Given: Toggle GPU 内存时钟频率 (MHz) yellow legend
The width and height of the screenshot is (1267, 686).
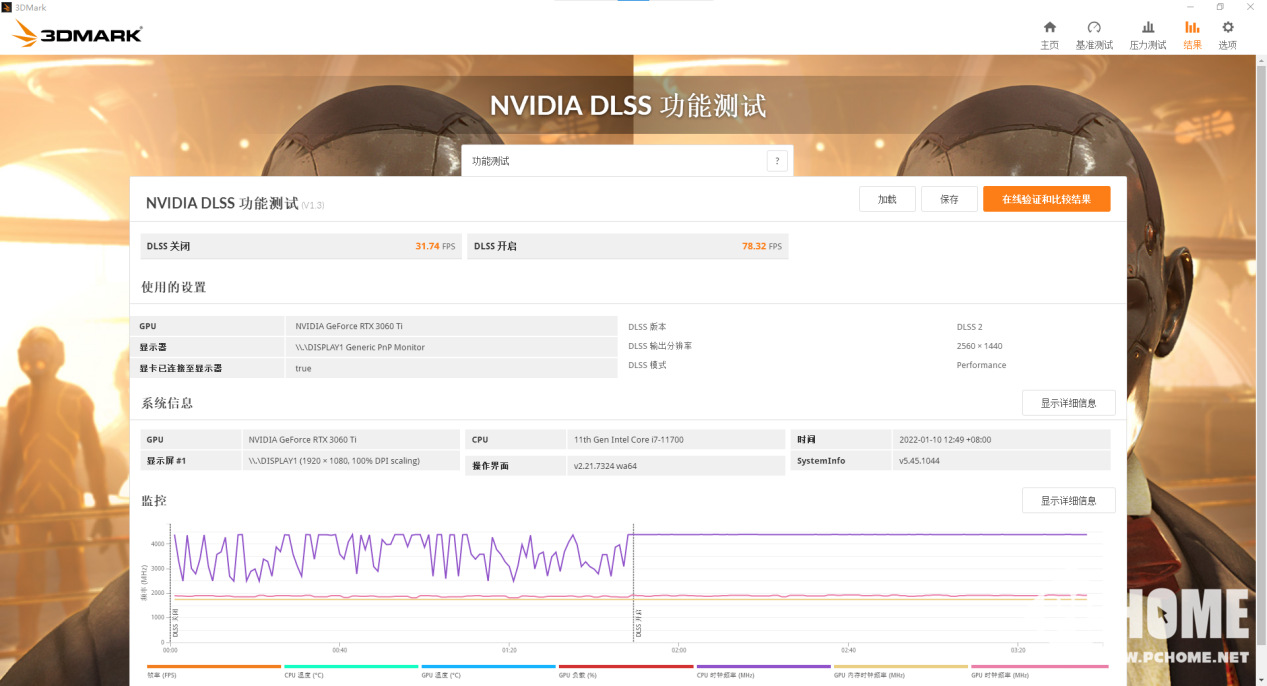Looking at the screenshot, I should coord(900,671).
